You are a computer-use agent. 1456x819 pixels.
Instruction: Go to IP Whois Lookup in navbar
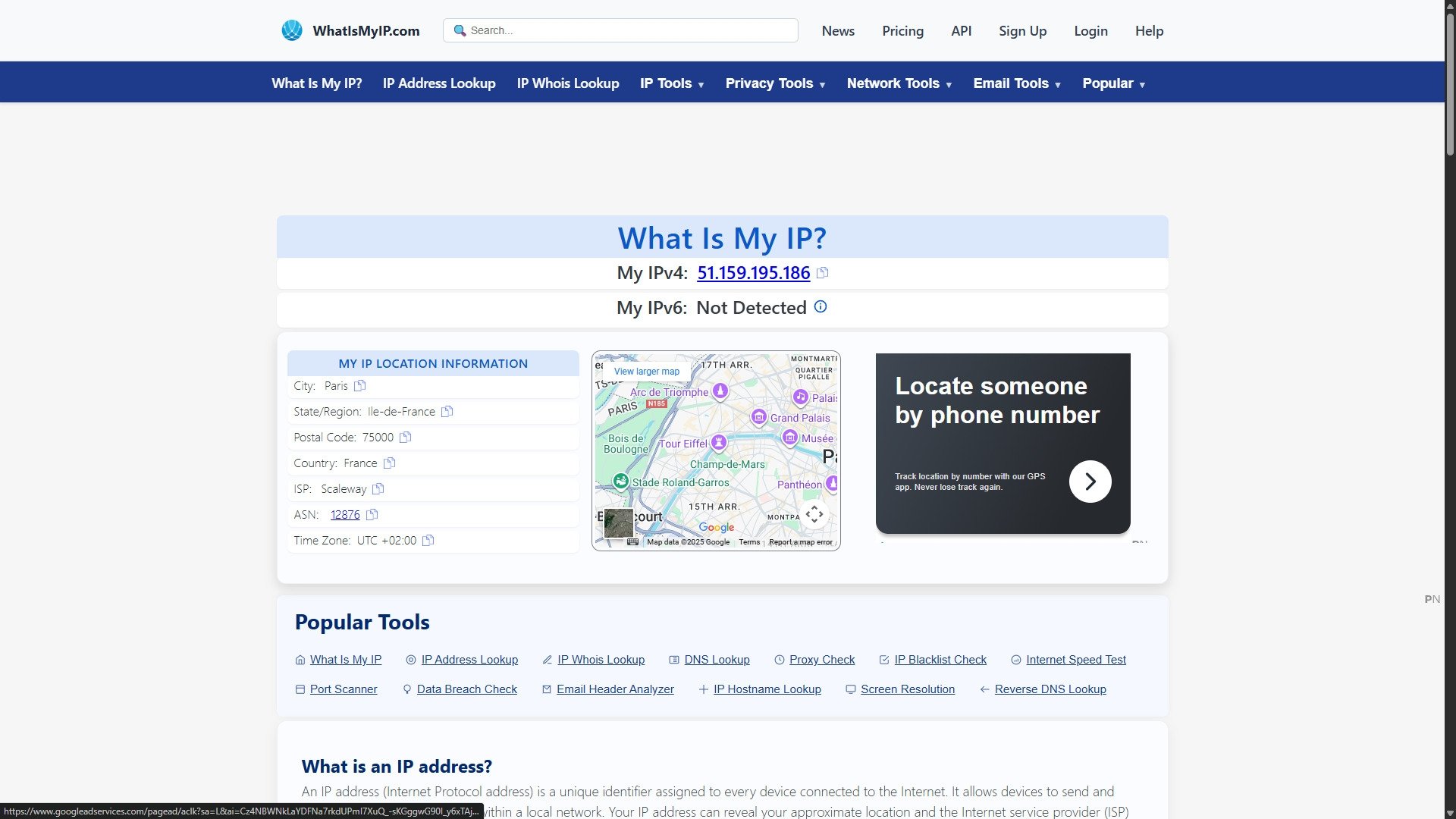pos(568,83)
